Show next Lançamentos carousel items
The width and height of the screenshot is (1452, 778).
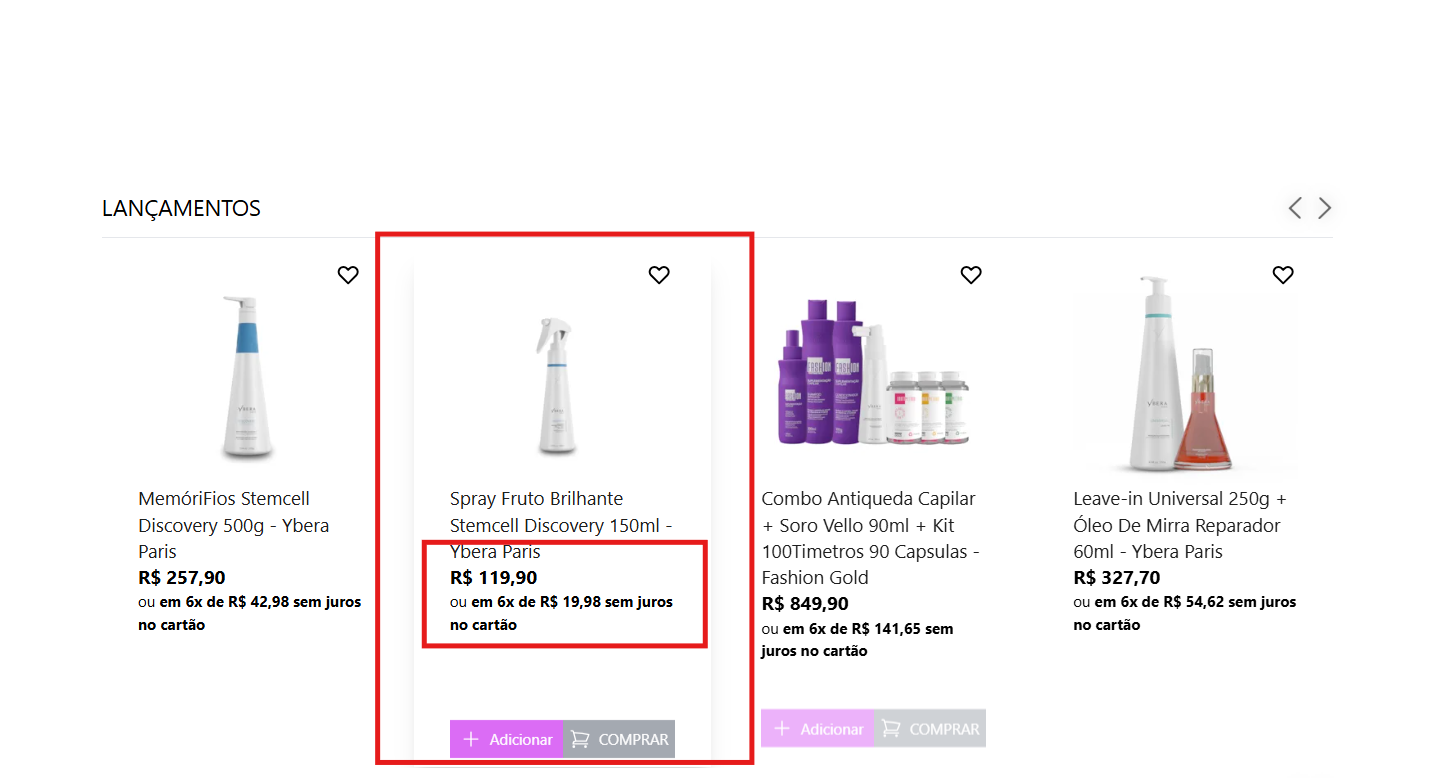click(x=1325, y=208)
